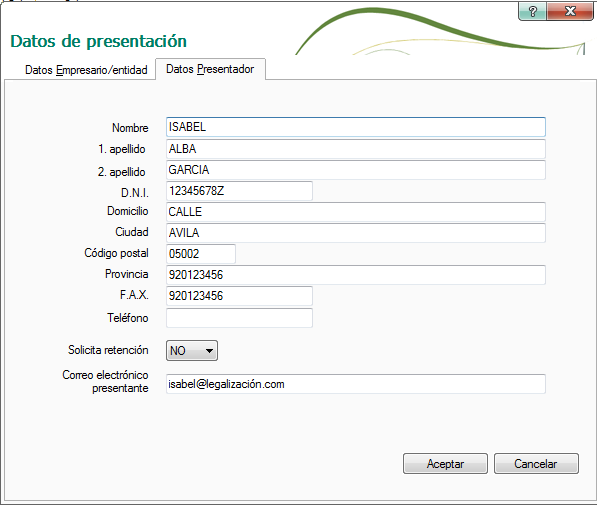Click the Correo electrónico presentante field

click(356, 384)
